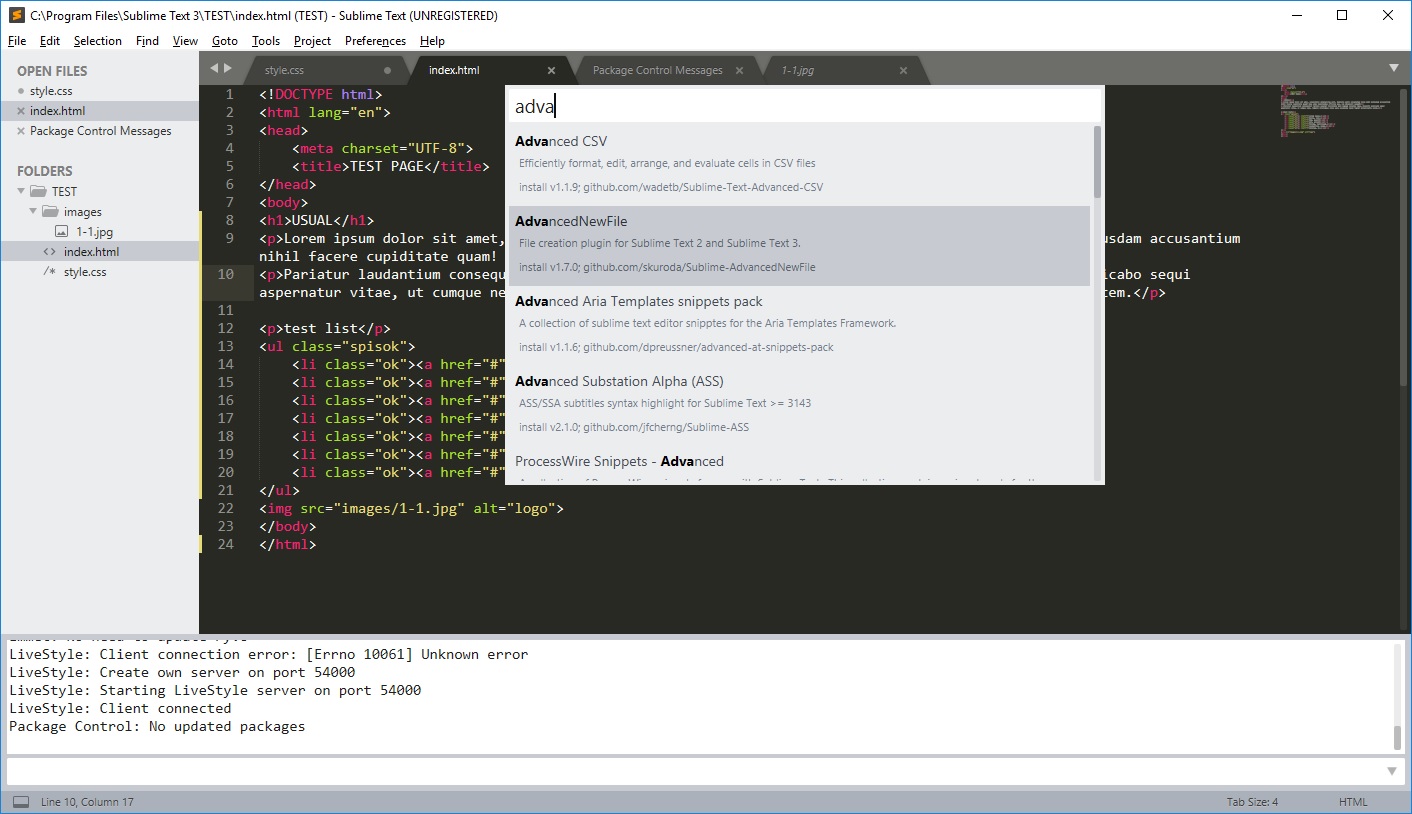Collapse the images folder arrow
This screenshot has width=1412, height=814.
[x=33, y=211]
